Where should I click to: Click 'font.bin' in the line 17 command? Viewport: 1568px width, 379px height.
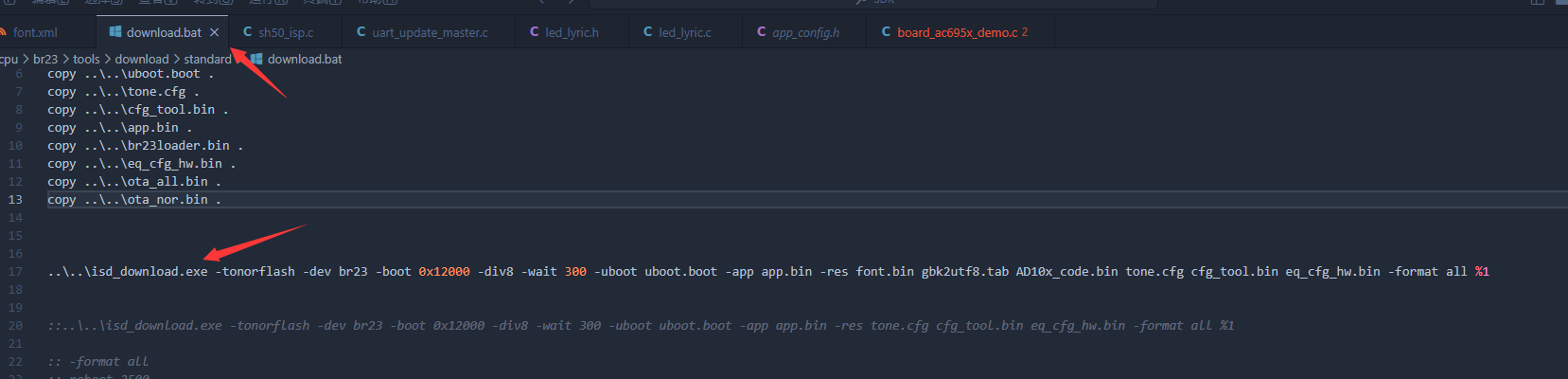[x=885, y=272]
